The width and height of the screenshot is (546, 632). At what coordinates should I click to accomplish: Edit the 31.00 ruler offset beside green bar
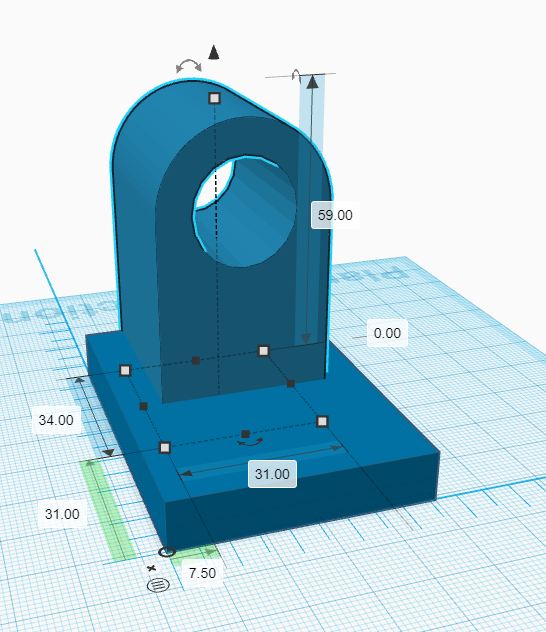pyautogui.click(x=62, y=514)
